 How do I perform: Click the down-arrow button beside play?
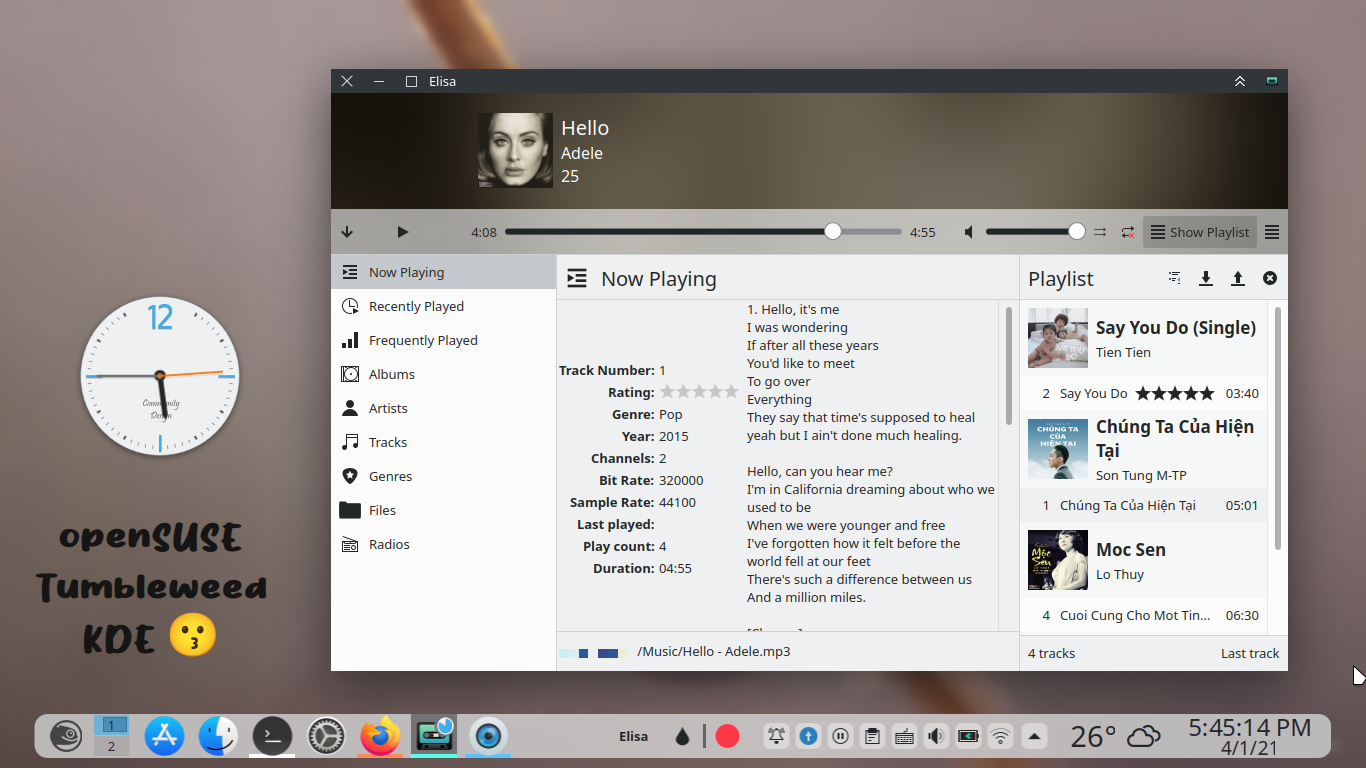[x=347, y=232]
